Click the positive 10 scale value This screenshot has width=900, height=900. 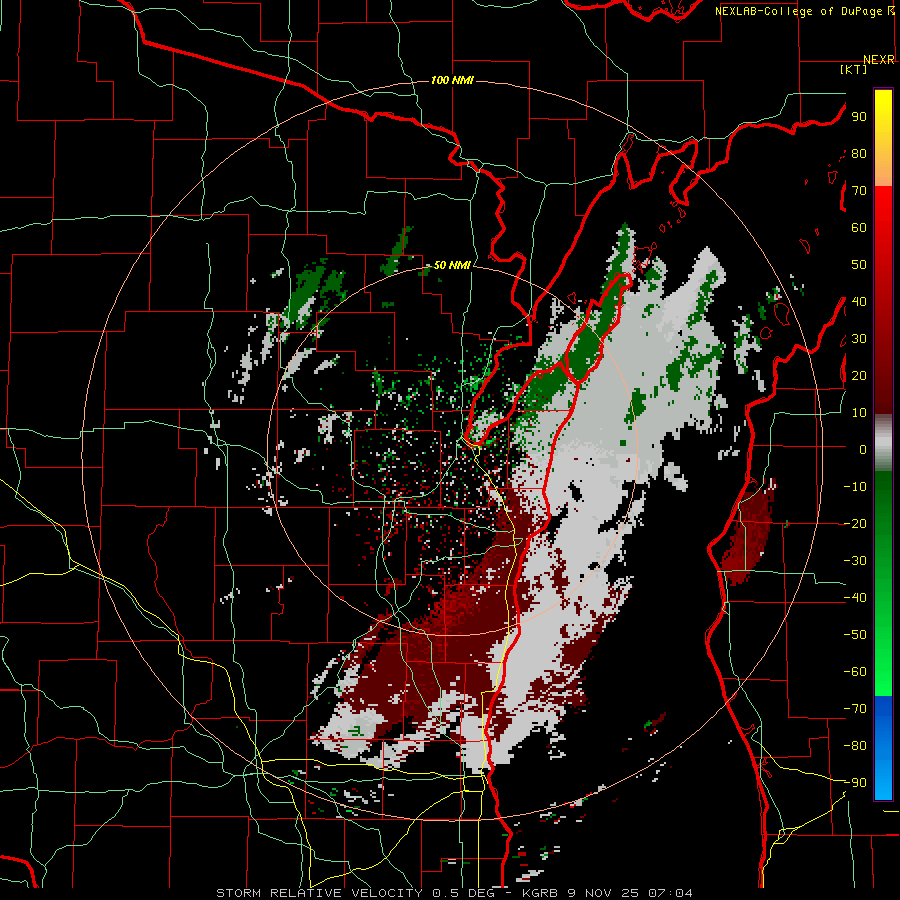[859, 413]
